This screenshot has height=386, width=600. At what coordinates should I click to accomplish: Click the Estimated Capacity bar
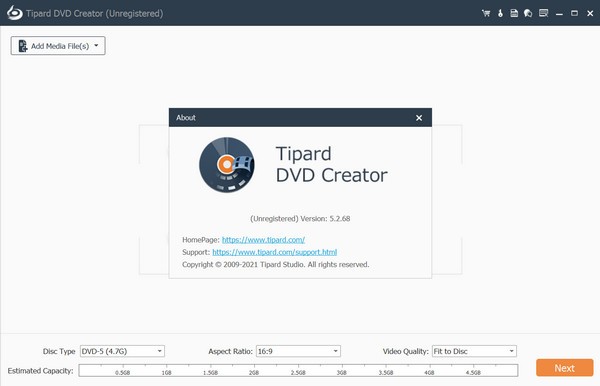pos(298,370)
